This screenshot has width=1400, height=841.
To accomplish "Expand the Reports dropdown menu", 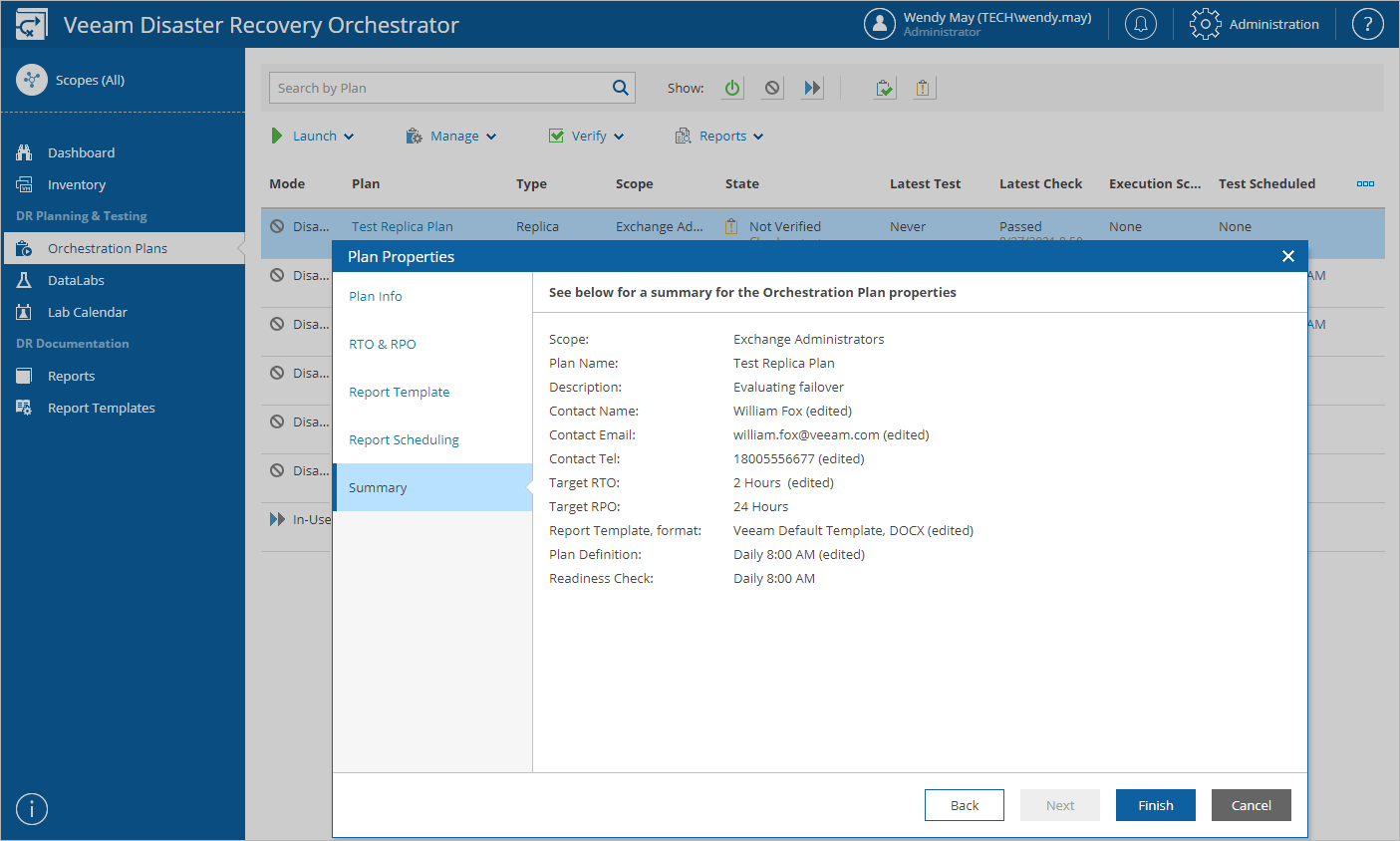I will (x=719, y=136).
